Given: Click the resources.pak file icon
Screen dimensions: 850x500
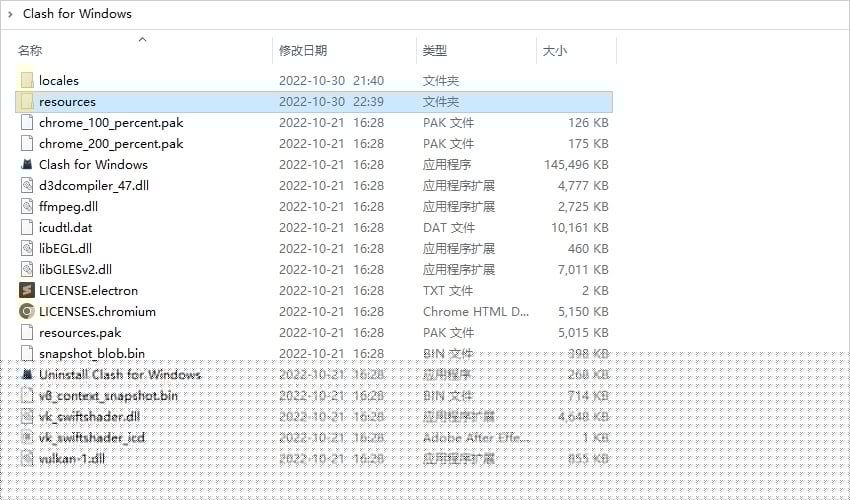Looking at the screenshot, I should pyautogui.click(x=27, y=332).
